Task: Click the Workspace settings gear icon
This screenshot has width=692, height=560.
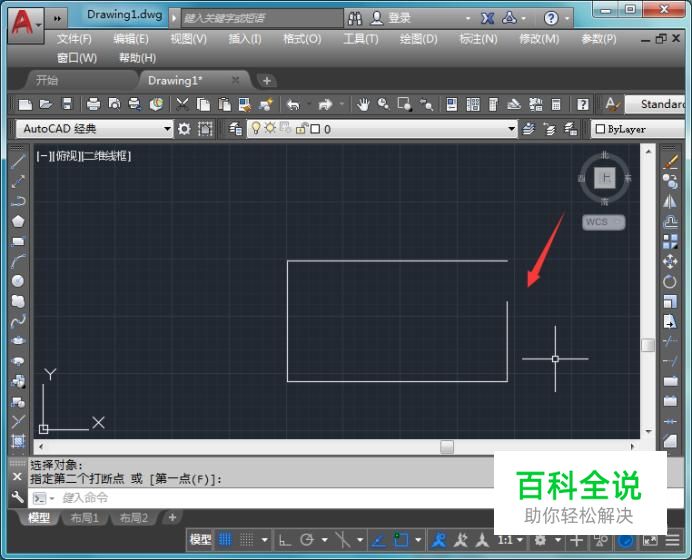Action: pos(184,129)
